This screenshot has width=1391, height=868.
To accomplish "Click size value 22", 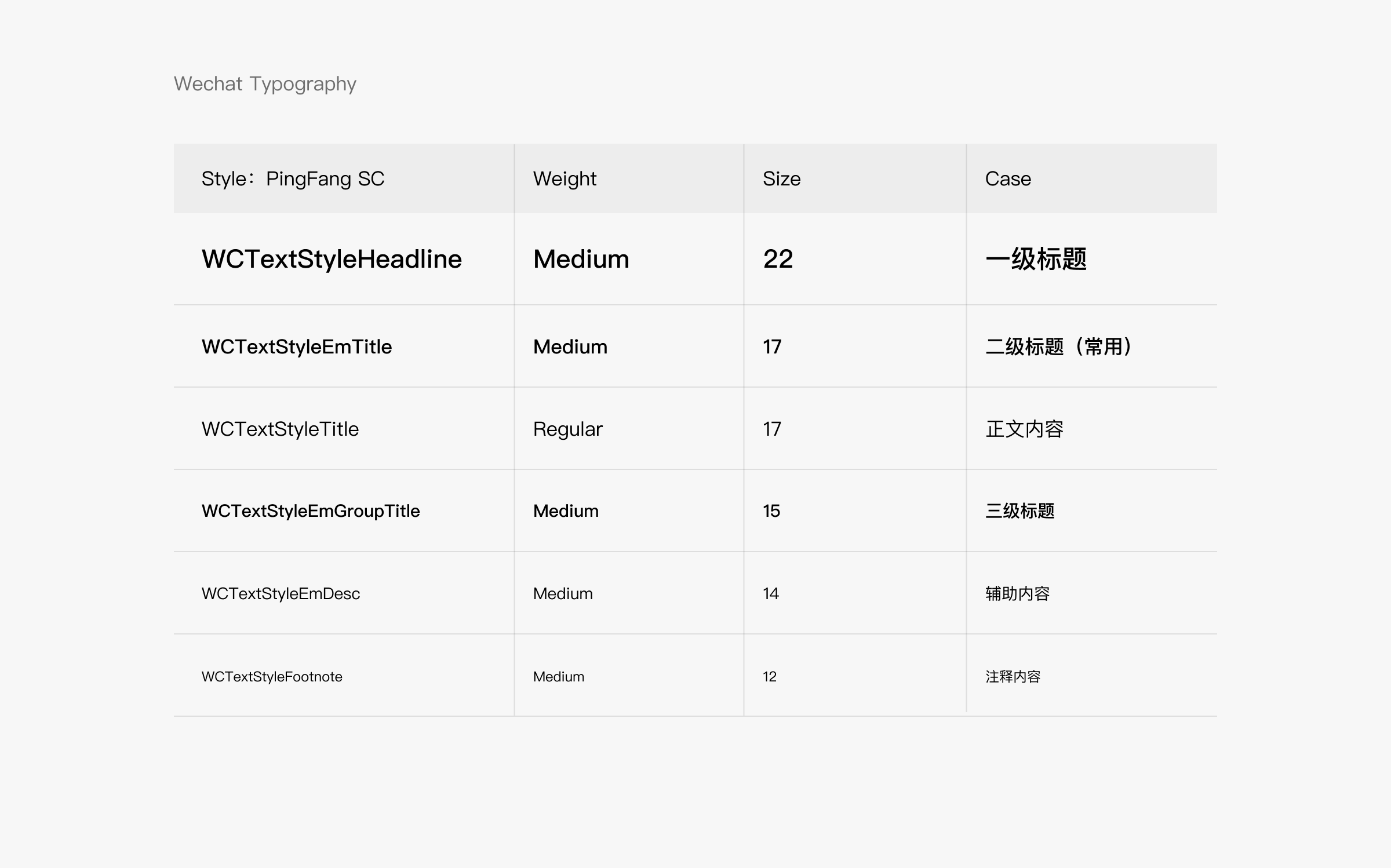I will click(x=778, y=259).
